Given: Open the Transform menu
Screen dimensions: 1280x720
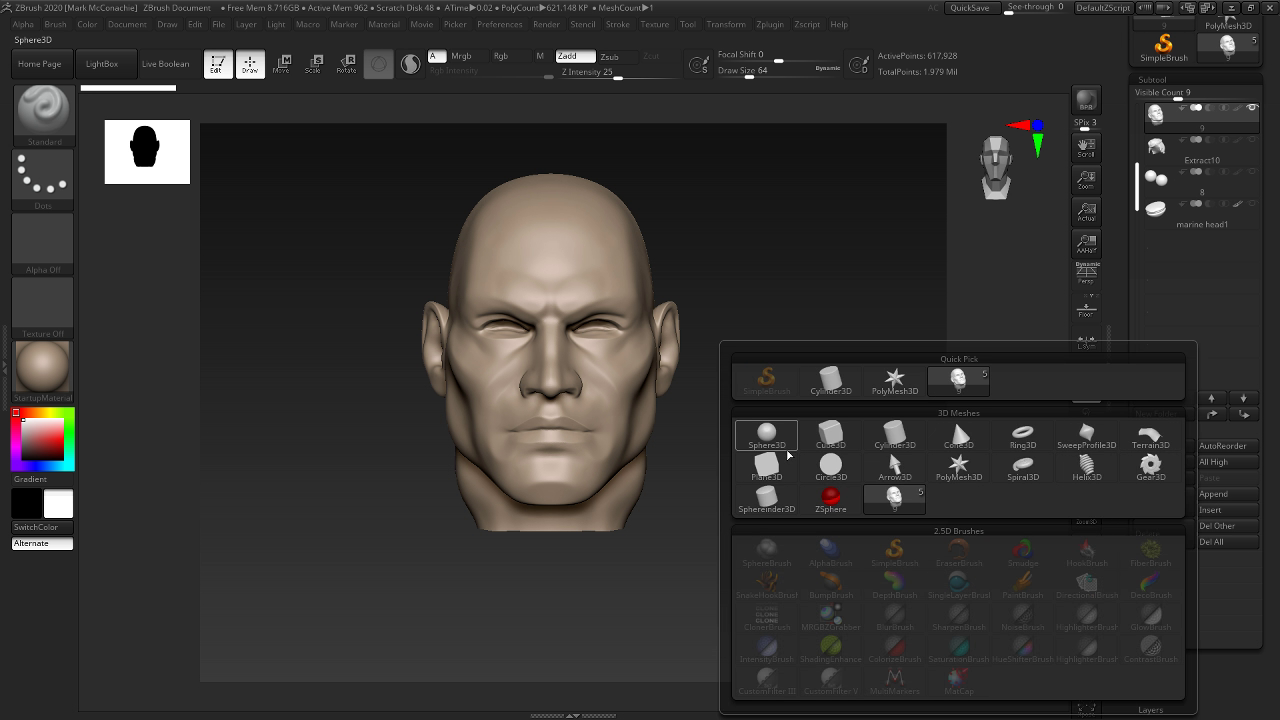Looking at the screenshot, I should (726, 24).
